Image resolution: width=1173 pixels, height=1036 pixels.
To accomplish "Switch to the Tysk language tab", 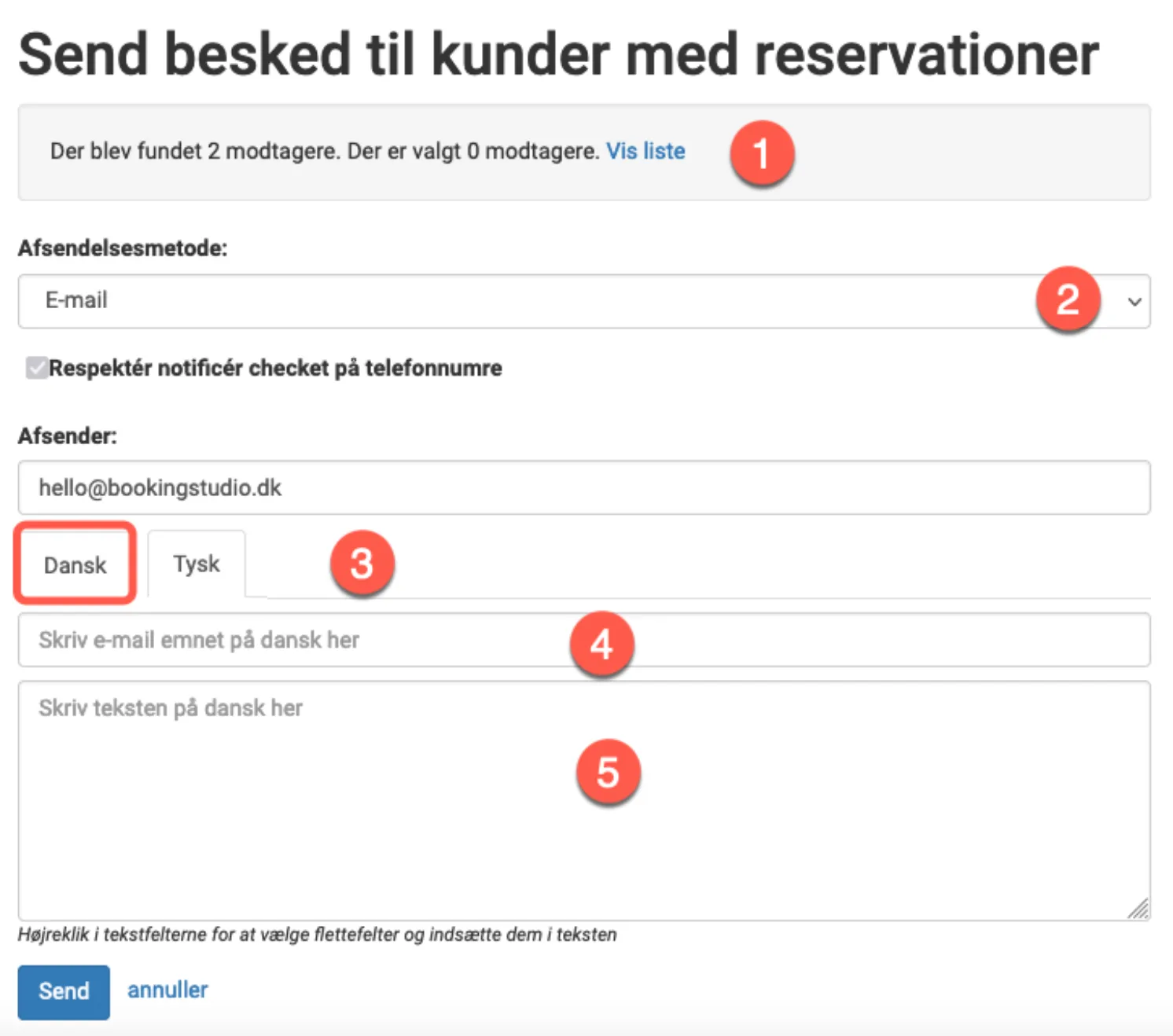I will pyautogui.click(x=197, y=564).
